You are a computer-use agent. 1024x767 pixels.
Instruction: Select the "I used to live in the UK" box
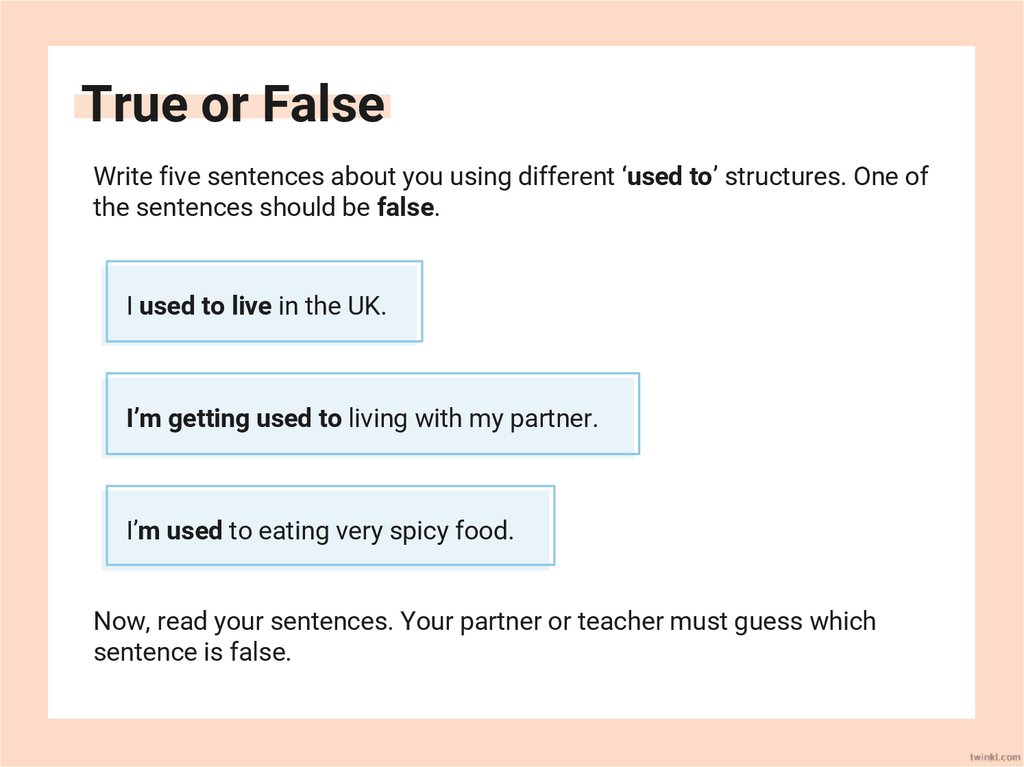[264, 302]
